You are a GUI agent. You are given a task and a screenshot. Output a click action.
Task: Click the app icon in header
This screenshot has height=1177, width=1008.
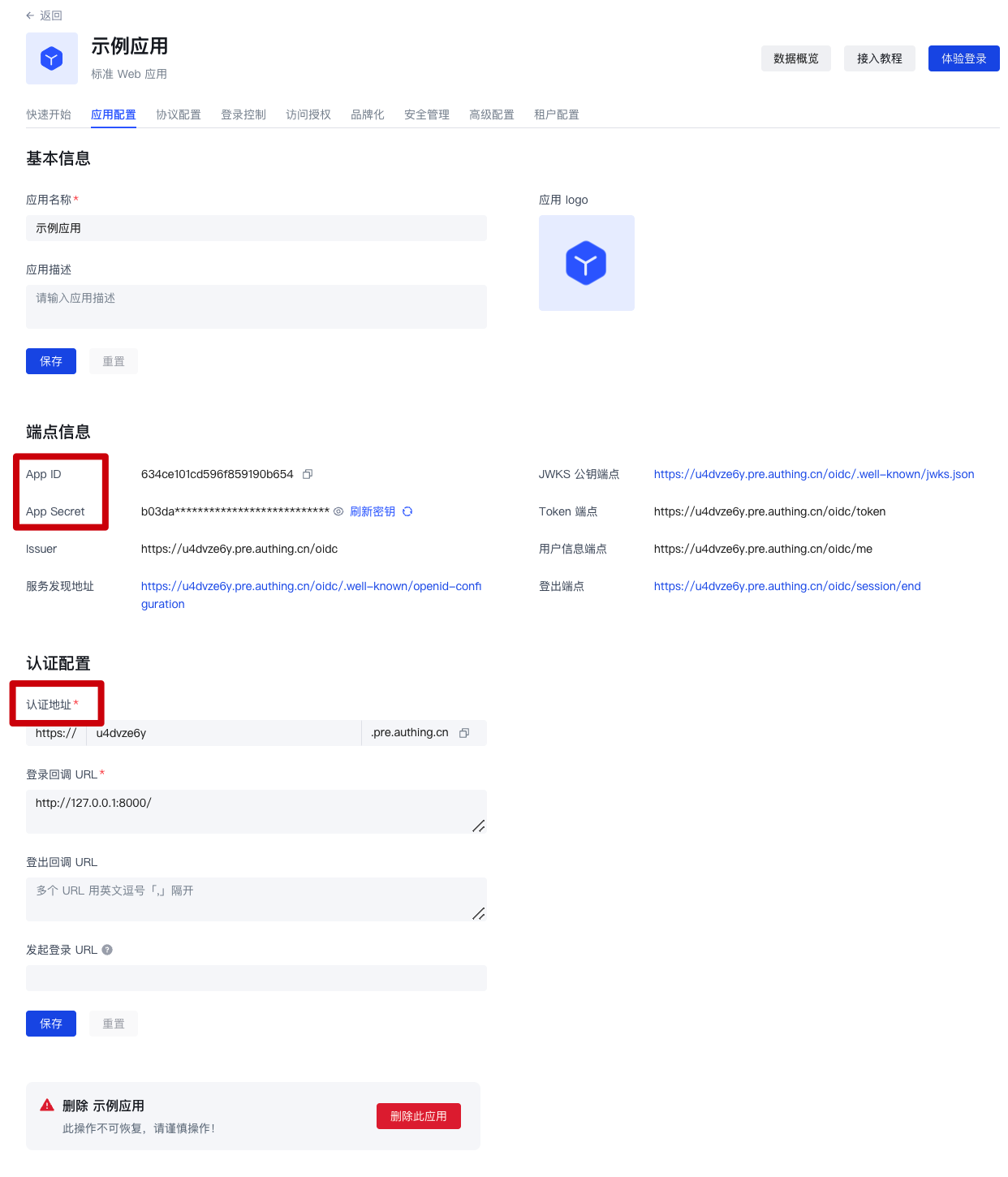coord(52,58)
